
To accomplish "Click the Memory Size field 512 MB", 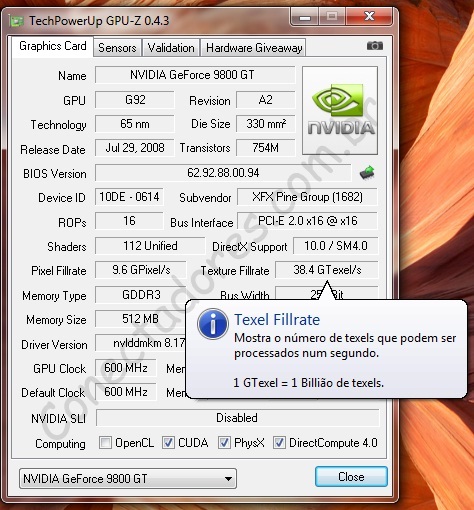I will pyautogui.click(x=140, y=319).
